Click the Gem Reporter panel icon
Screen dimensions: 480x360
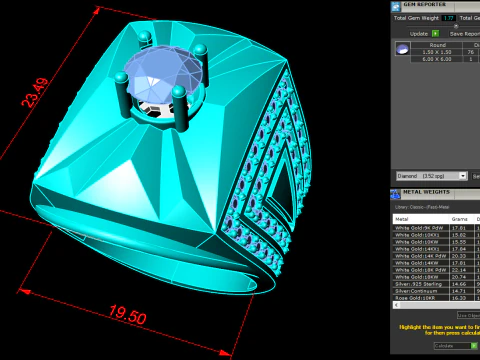click(396, 6)
